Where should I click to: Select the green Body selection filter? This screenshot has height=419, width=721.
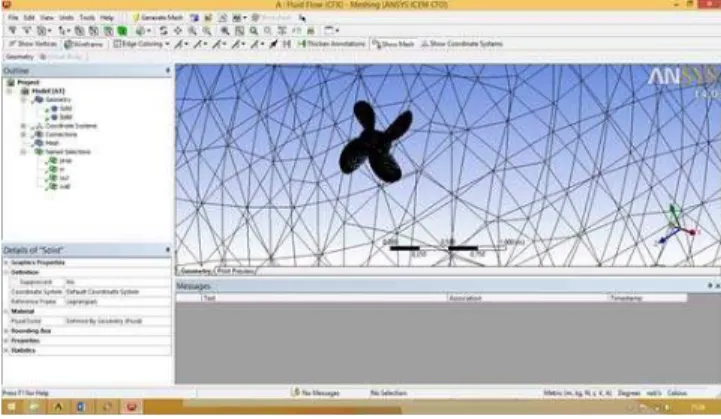tap(122, 31)
